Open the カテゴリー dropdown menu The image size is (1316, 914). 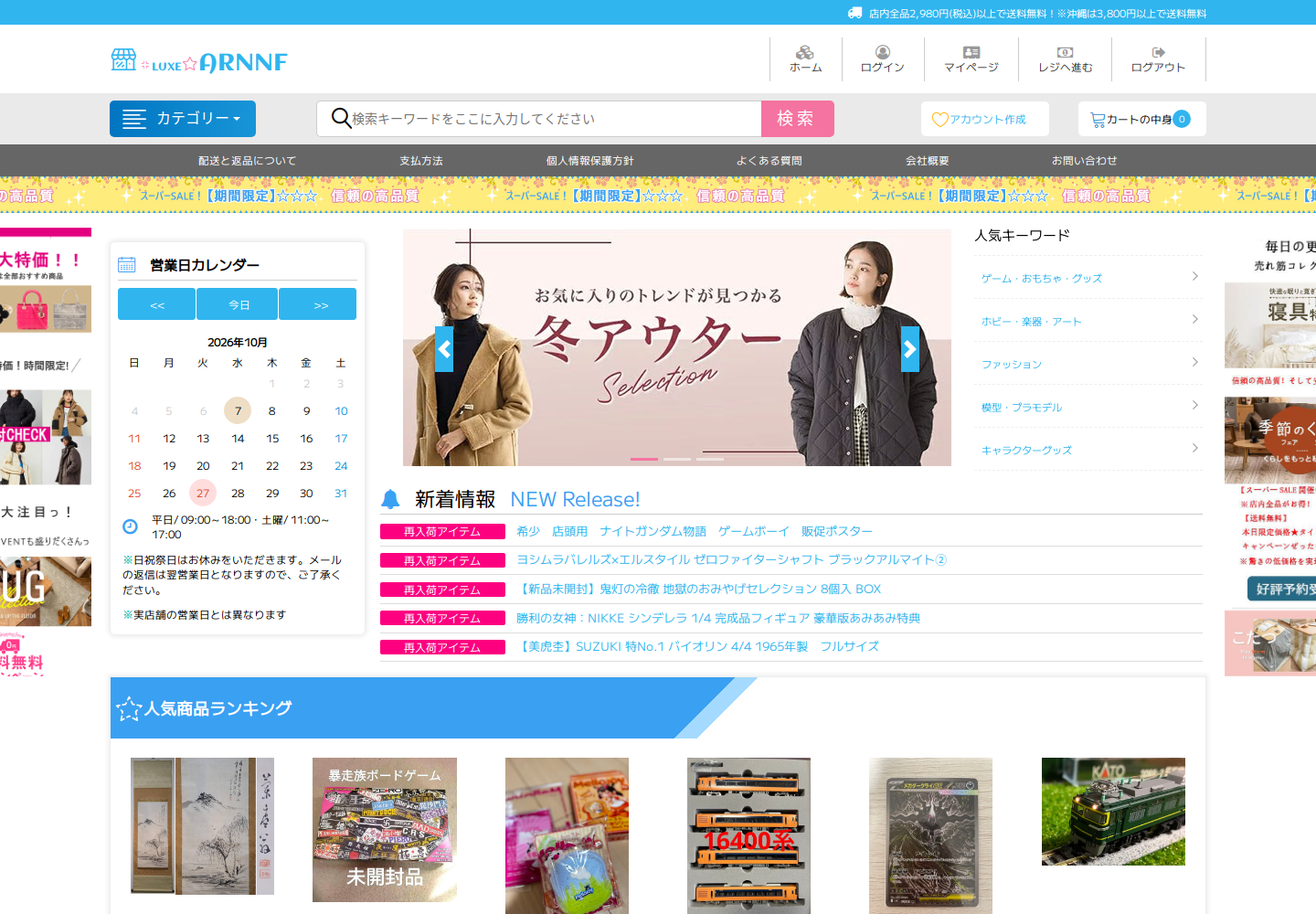[x=183, y=119]
